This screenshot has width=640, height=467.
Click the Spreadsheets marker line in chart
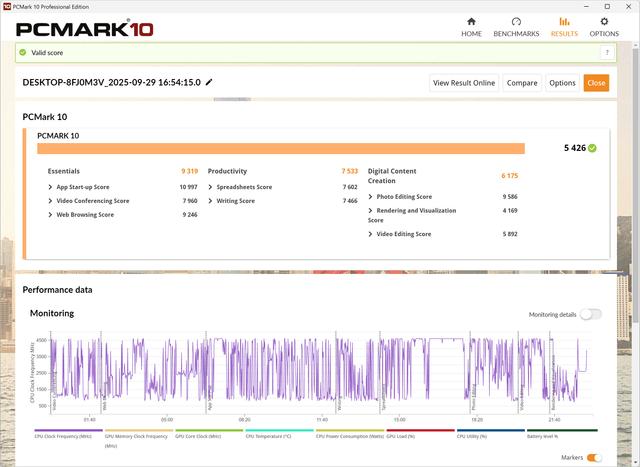click(x=380, y=371)
